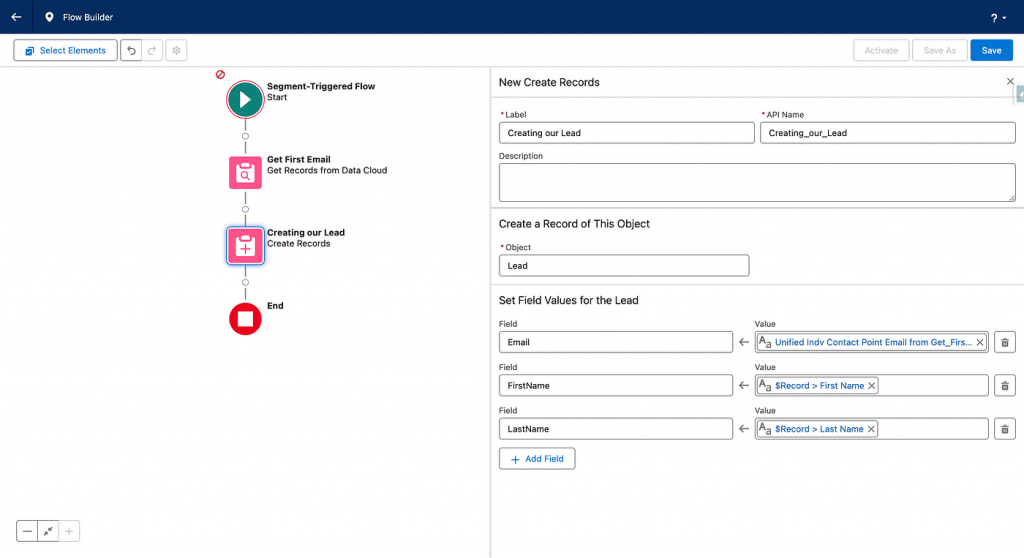Click the blue Save button
This screenshot has width=1024, height=558.
(x=991, y=51)
